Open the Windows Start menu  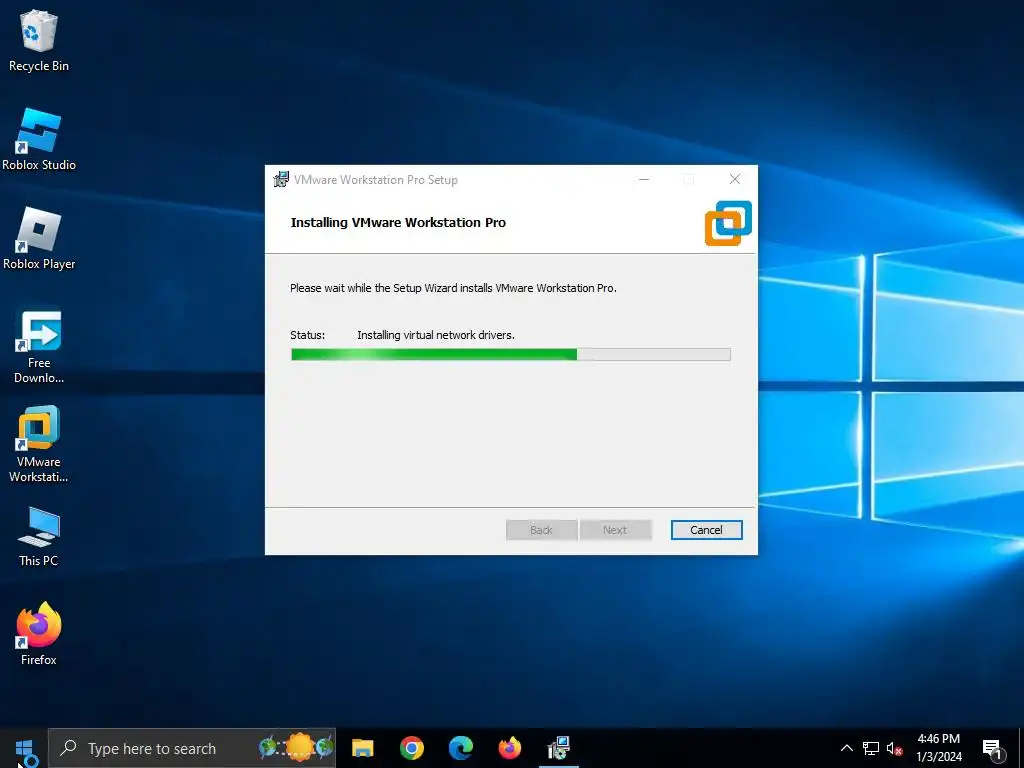coord(24,748)
